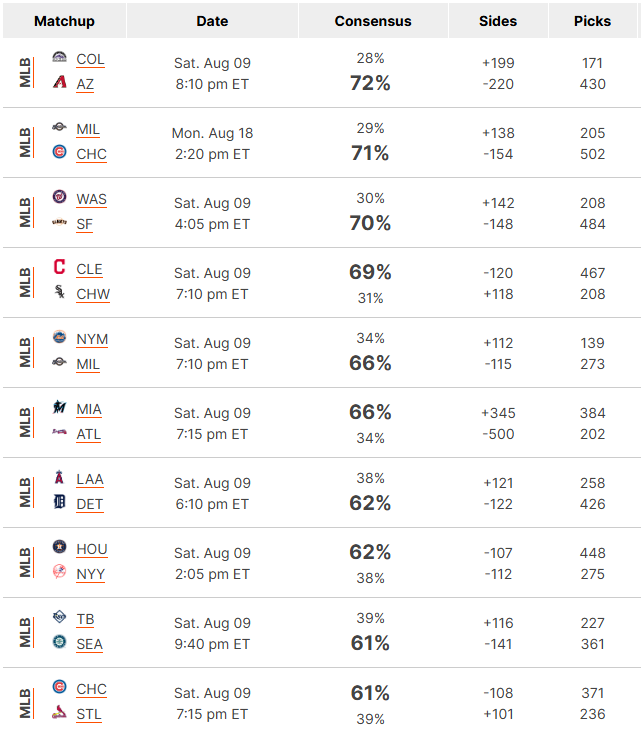Screen dimensions: 641x740
Task: Sort by the Consensus column header
Action: [373, 21]
